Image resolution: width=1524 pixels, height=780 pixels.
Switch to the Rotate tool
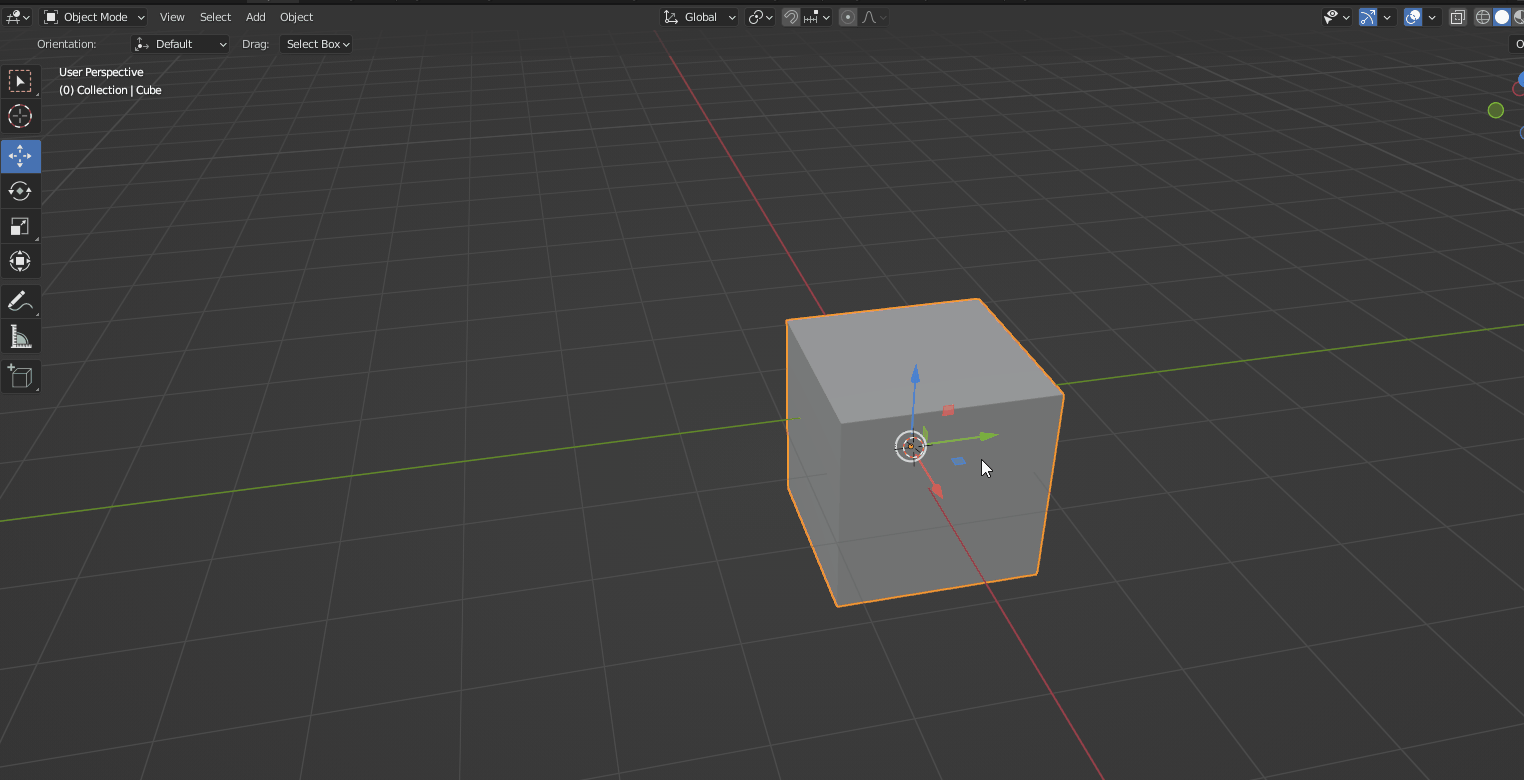[x=20, y=191]
